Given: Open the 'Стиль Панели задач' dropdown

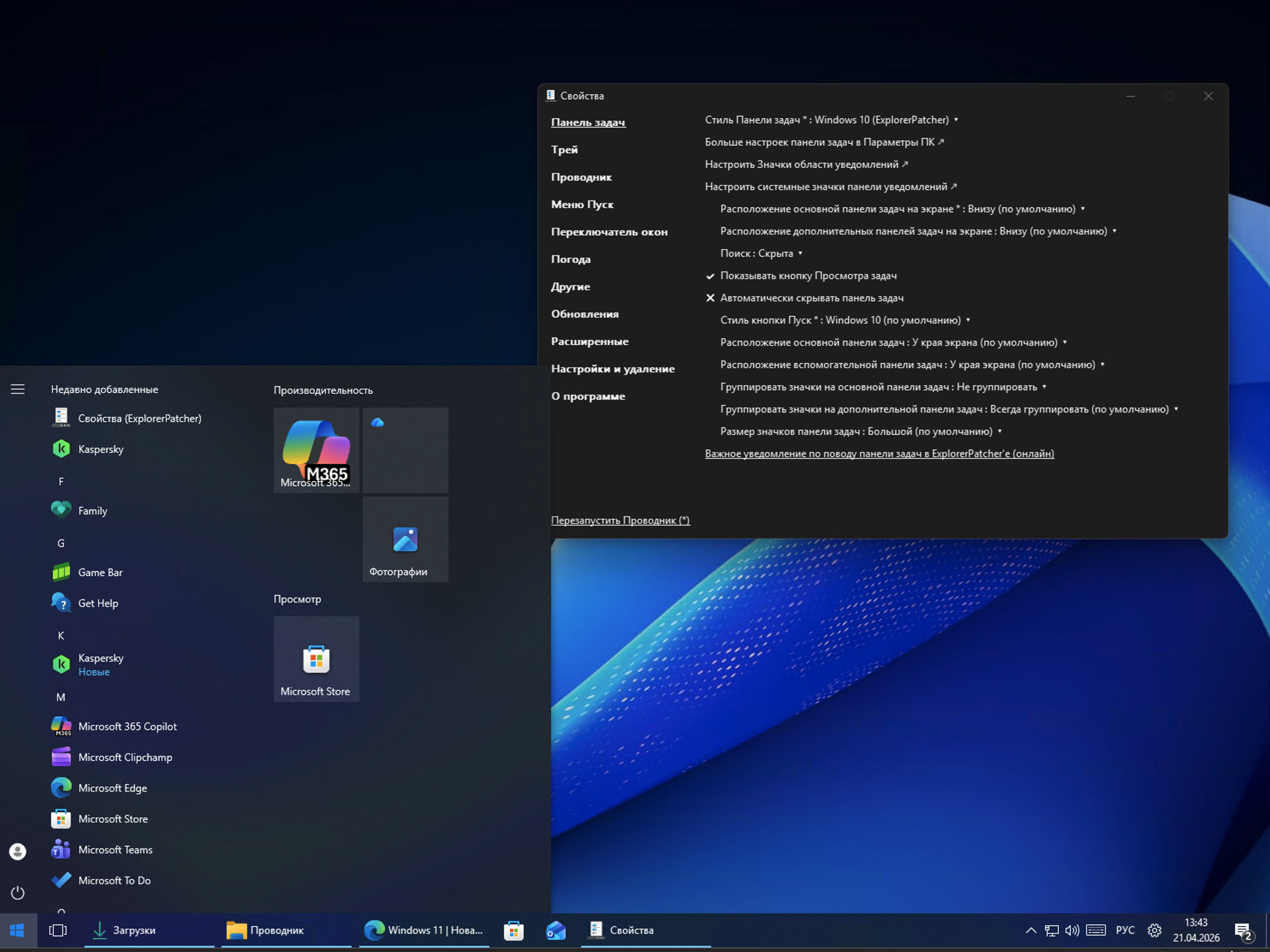Looking at the screenshot, I should pyautogui.click(x=832, y=120).
